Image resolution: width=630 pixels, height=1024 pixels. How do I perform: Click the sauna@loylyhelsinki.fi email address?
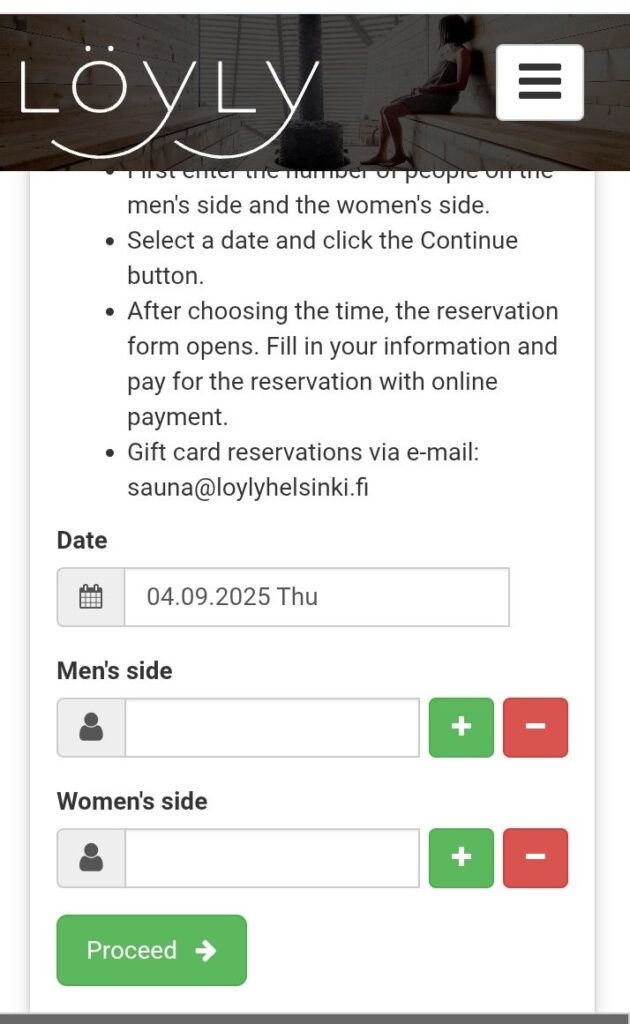tap(247, 489)
